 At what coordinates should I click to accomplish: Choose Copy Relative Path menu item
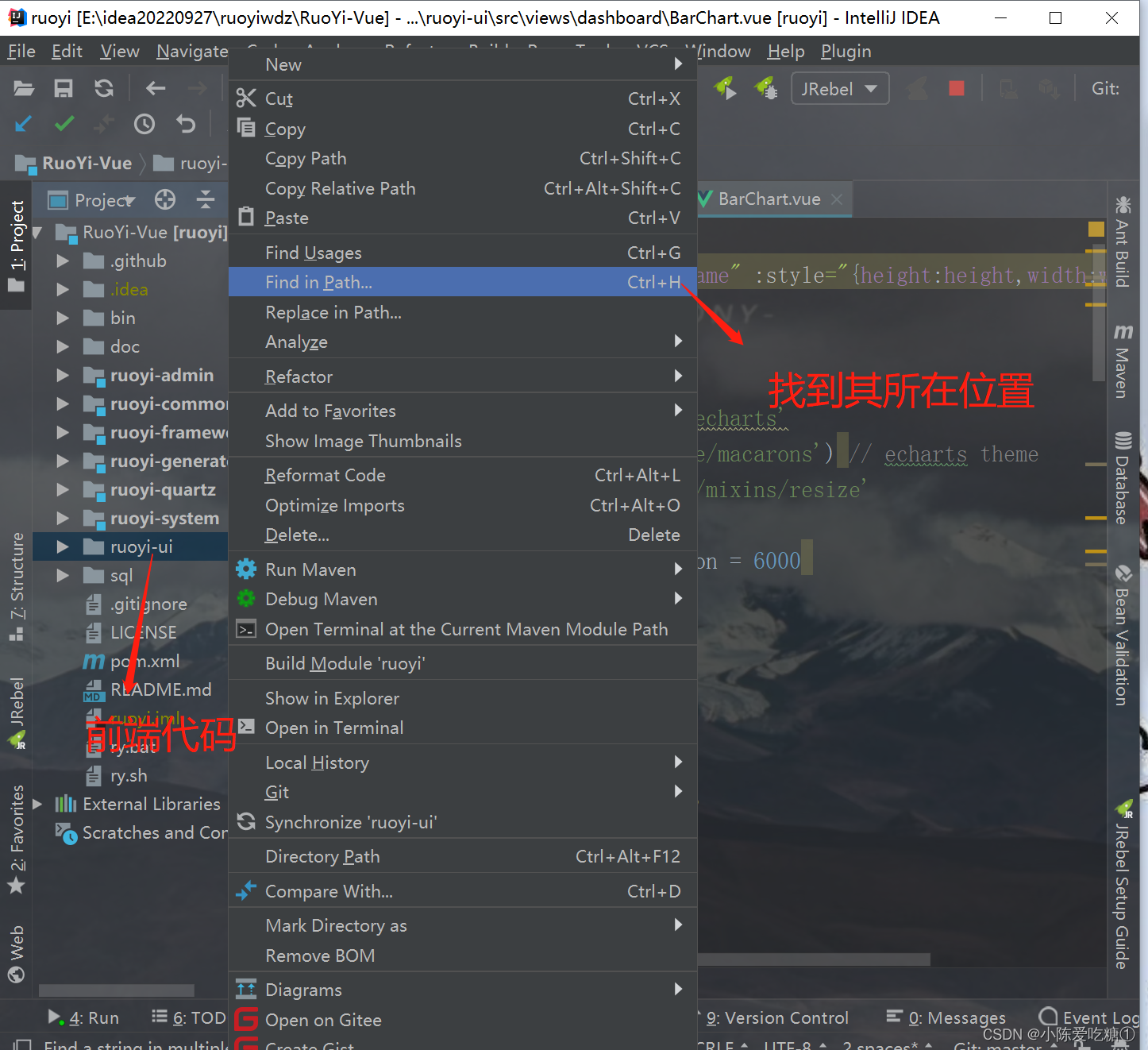click(463, 188)
